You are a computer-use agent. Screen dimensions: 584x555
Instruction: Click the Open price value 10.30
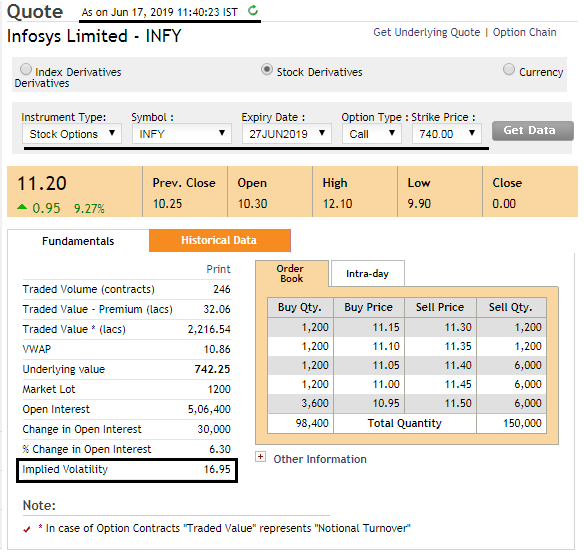[x=252, y=204]
